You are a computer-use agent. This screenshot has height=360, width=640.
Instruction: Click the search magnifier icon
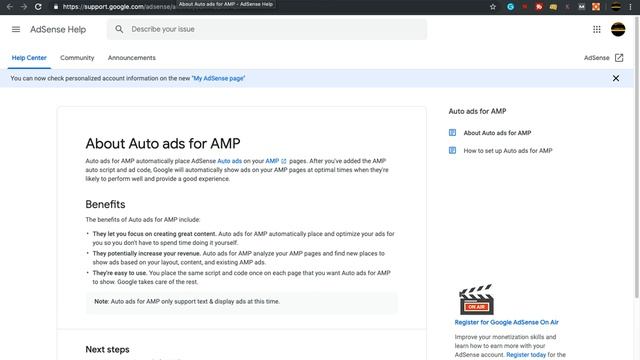tap(119, 29)
